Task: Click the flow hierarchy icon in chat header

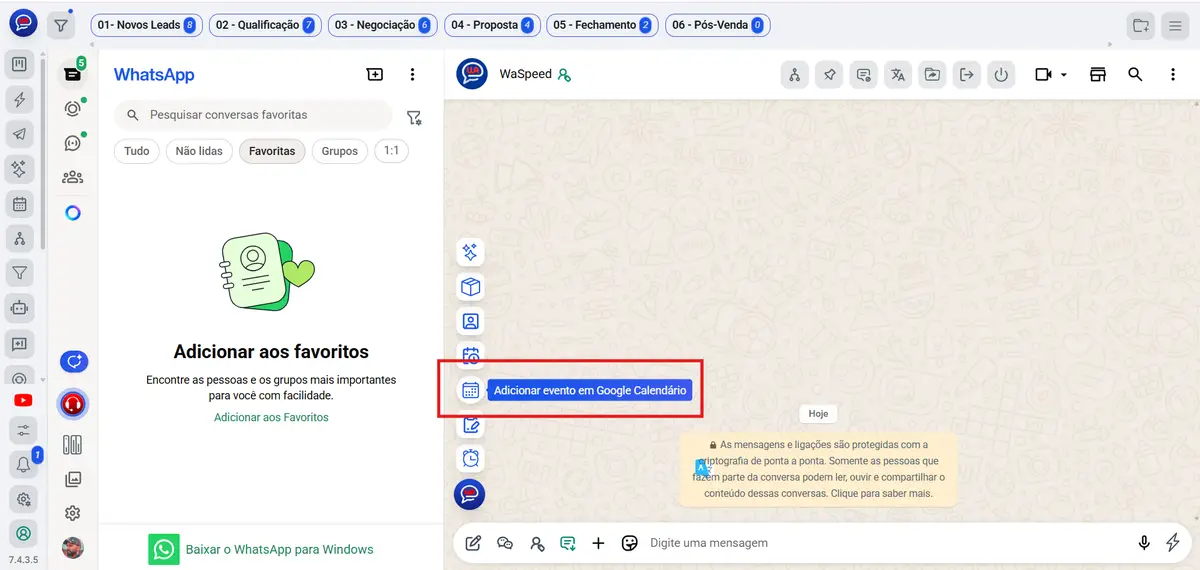Action: tap(795, 74)
